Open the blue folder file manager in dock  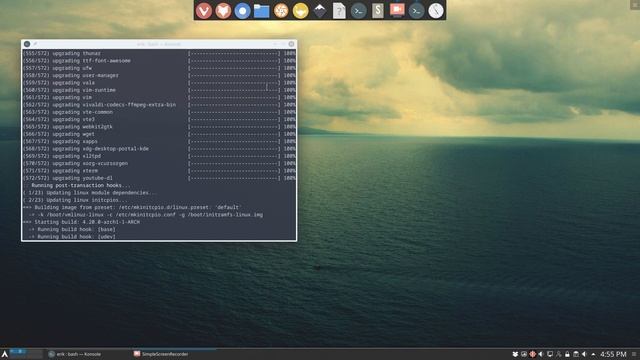coord(261,11)
